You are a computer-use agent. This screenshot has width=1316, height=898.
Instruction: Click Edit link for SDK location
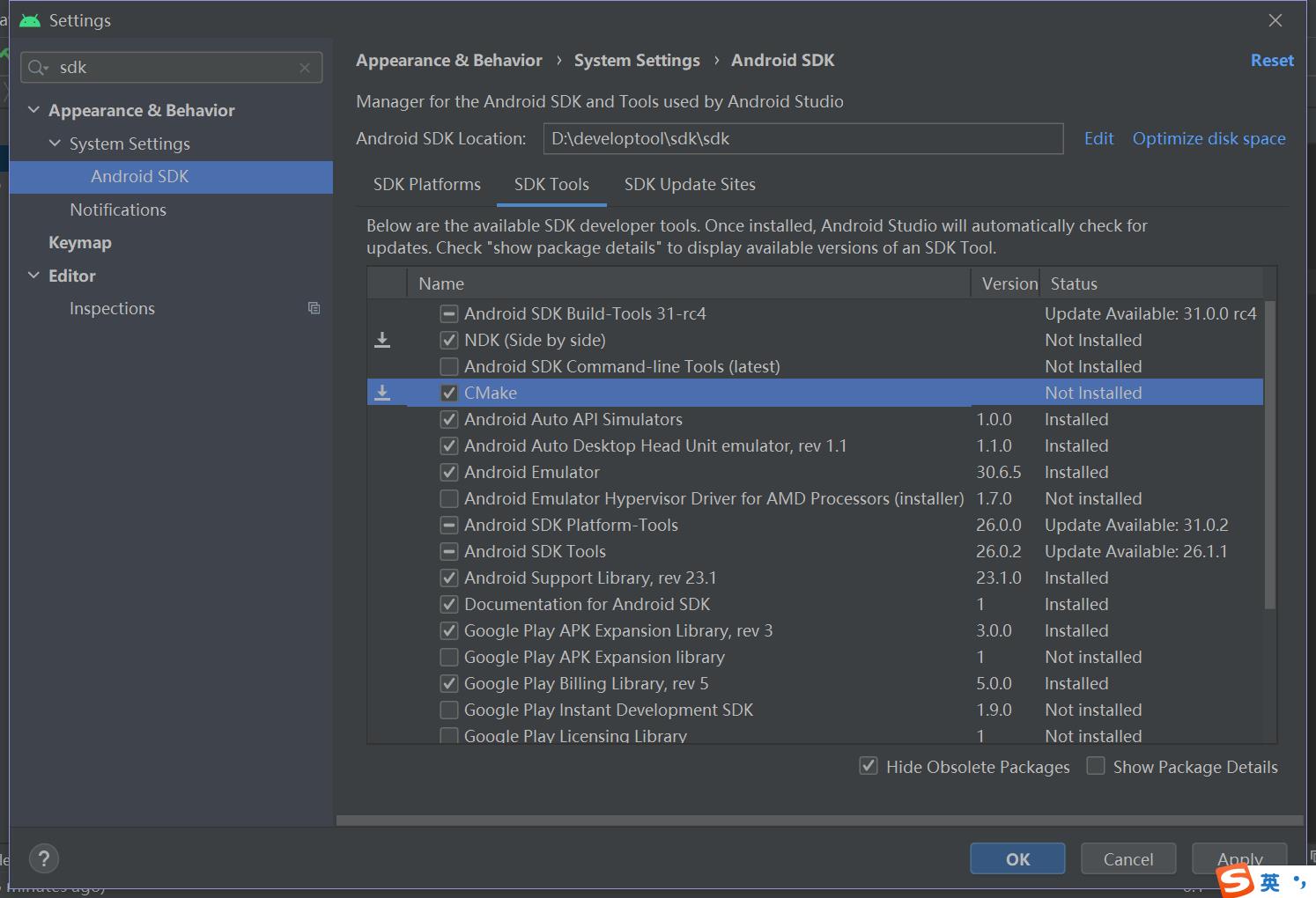[1098, 138]
